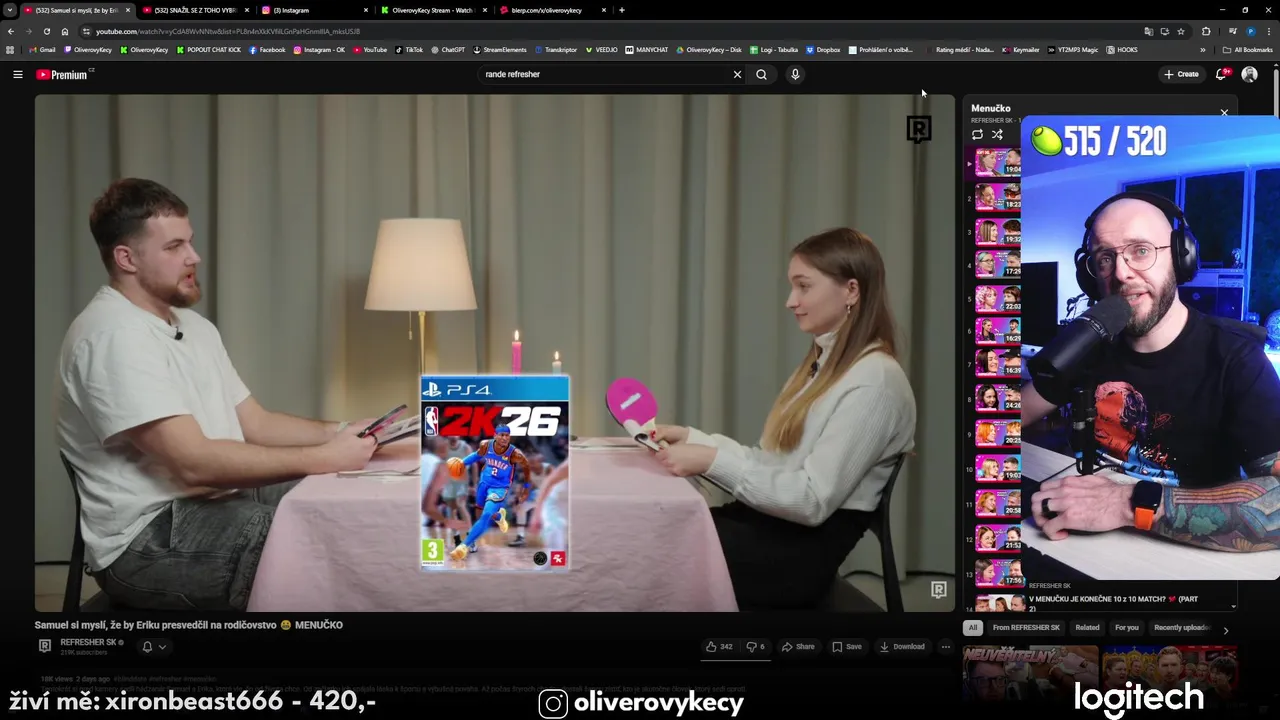The image size is (1280, 720).
Task: Click the Menučko playlist title
Action: coord(991,108)
